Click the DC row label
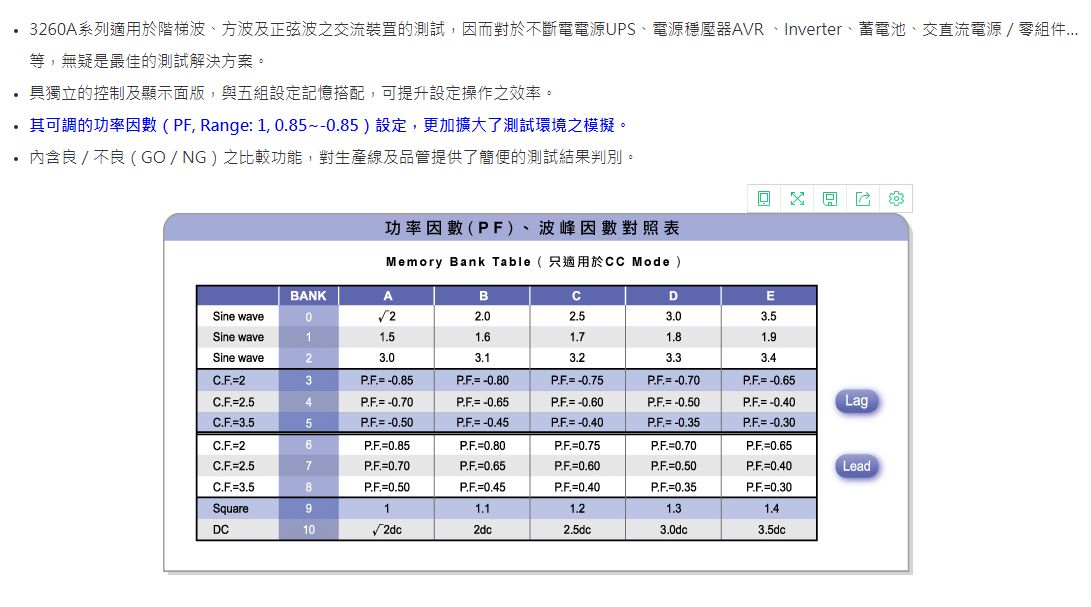Screen dimensions: 1091x607 click(x=221, y=530)
